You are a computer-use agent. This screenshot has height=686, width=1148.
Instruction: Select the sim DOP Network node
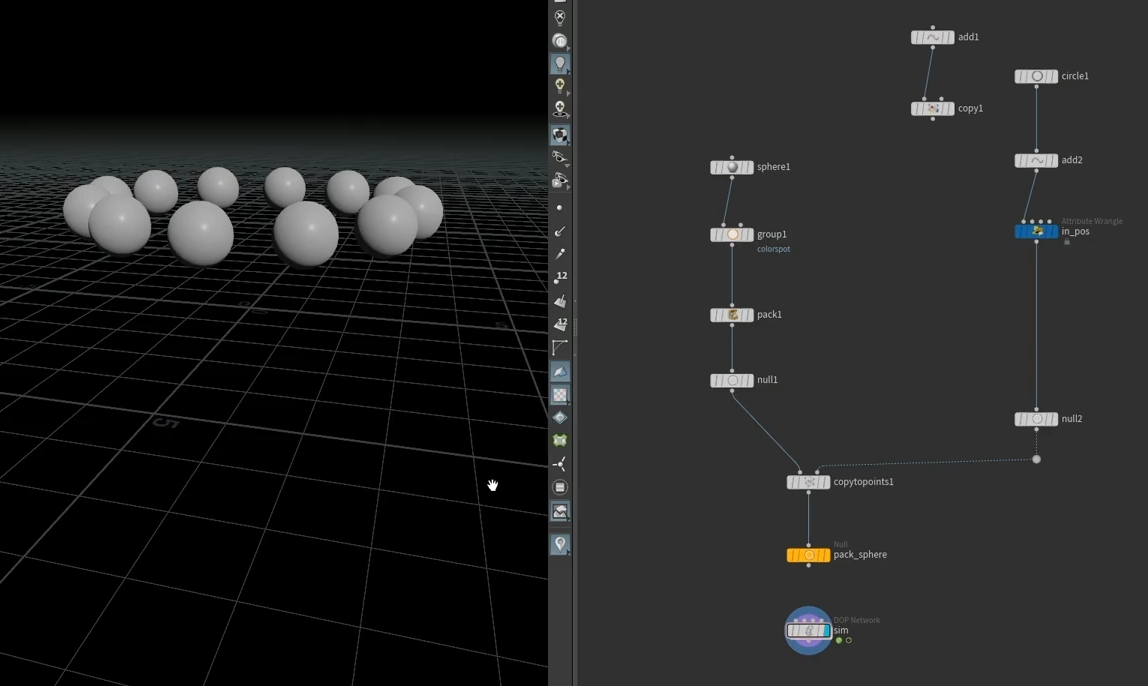coord(808,630)
